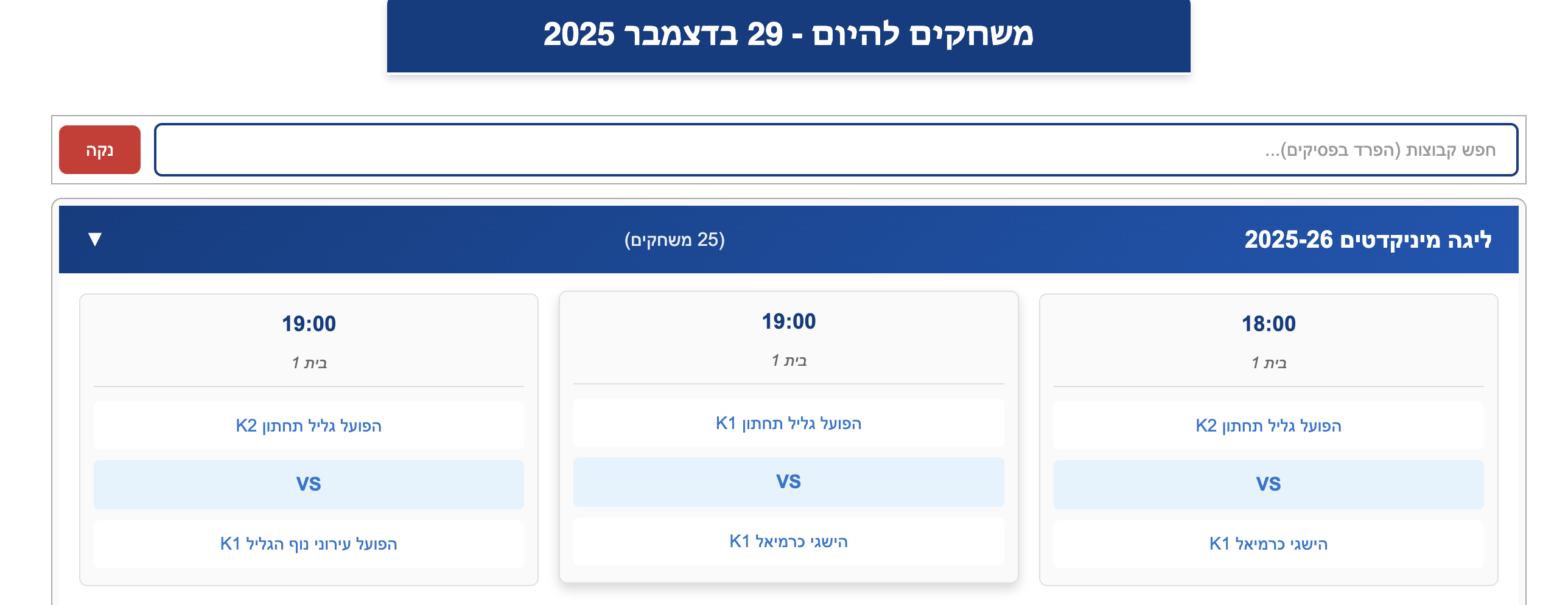The height and width of the screenshot is (605, 1568).
Task: Click the VS label in the middle match
Action: (x=788, y=482)
